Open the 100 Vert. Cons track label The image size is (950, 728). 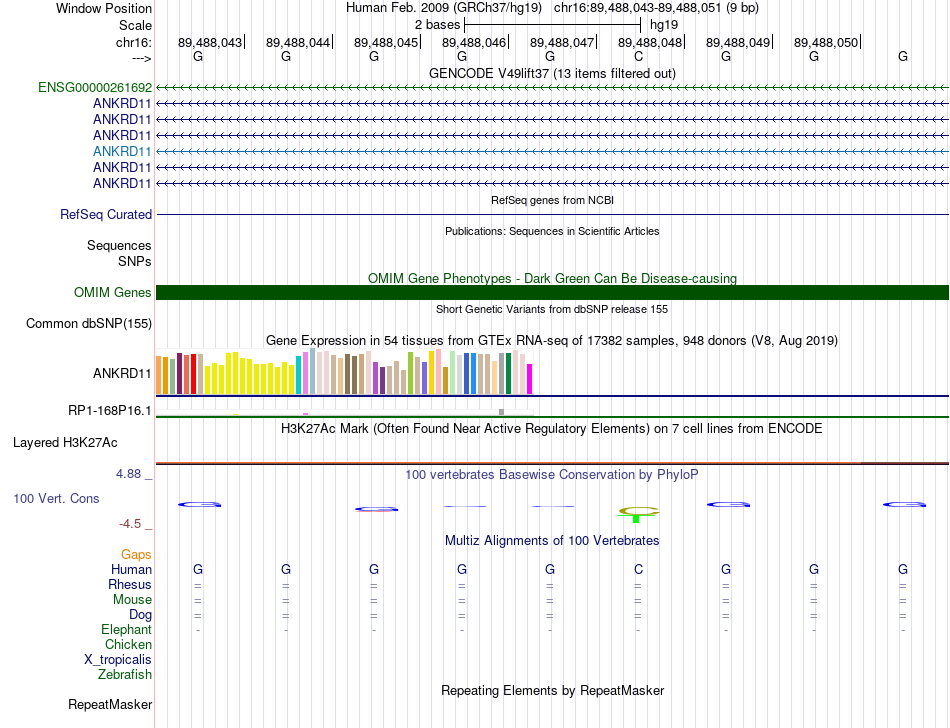[56, 498]
